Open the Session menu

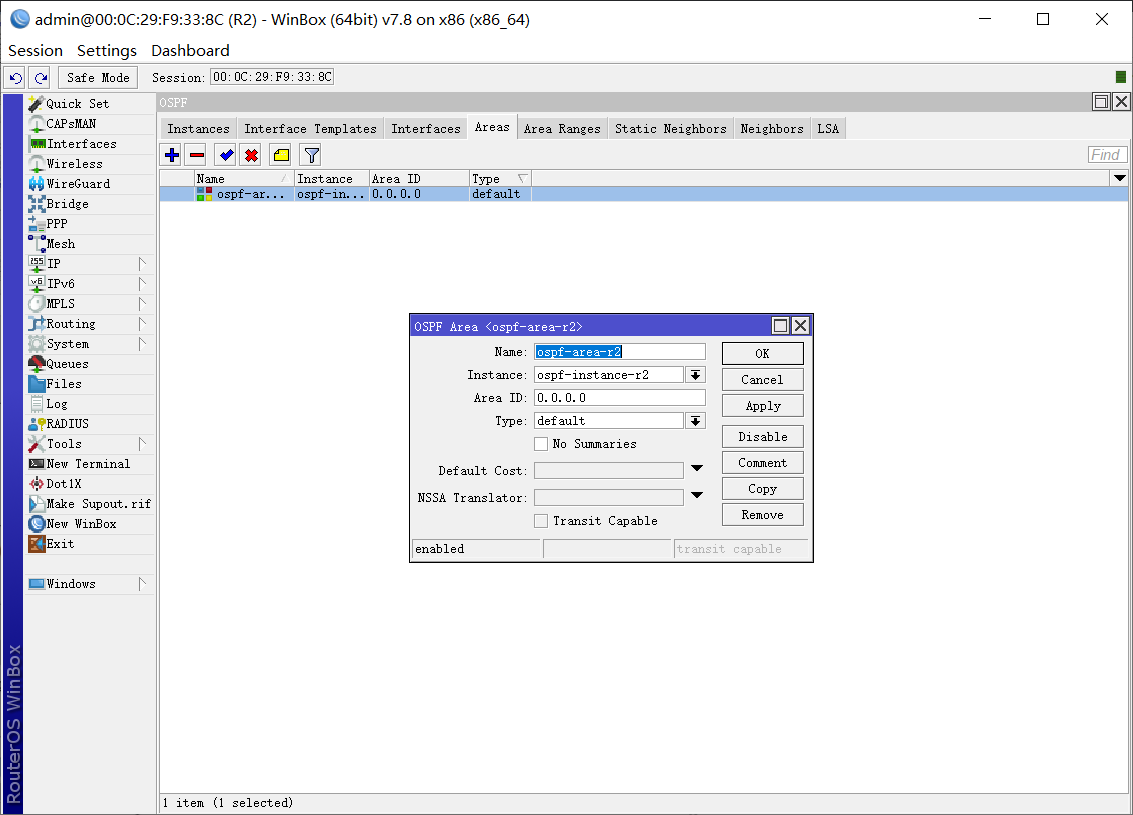coord(35,51)
